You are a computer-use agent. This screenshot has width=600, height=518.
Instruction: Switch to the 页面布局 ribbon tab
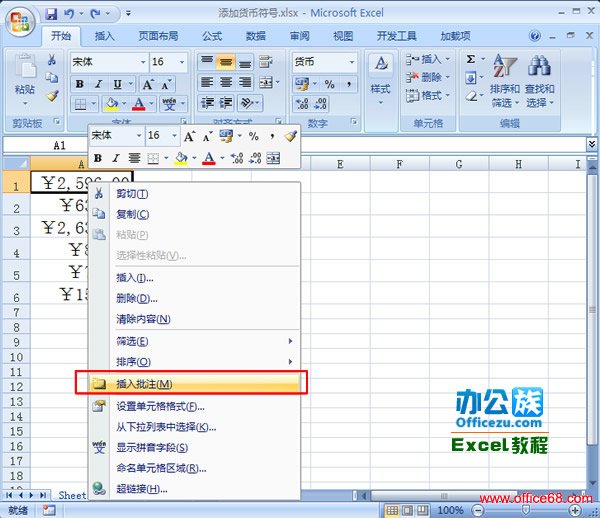(158, 36)
